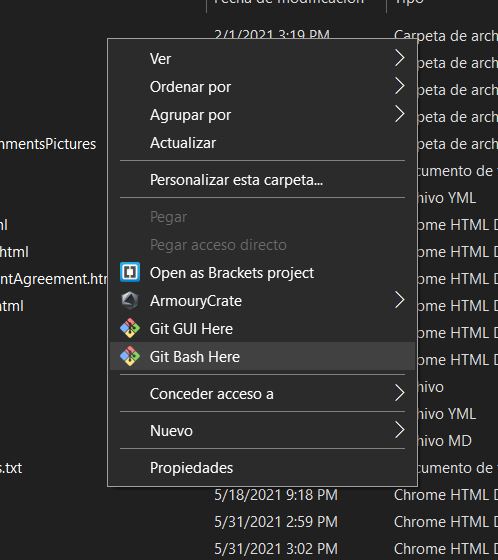498x560 pixels.
Task: Click the Brackets icon in context menu
Action: [130, 272]
